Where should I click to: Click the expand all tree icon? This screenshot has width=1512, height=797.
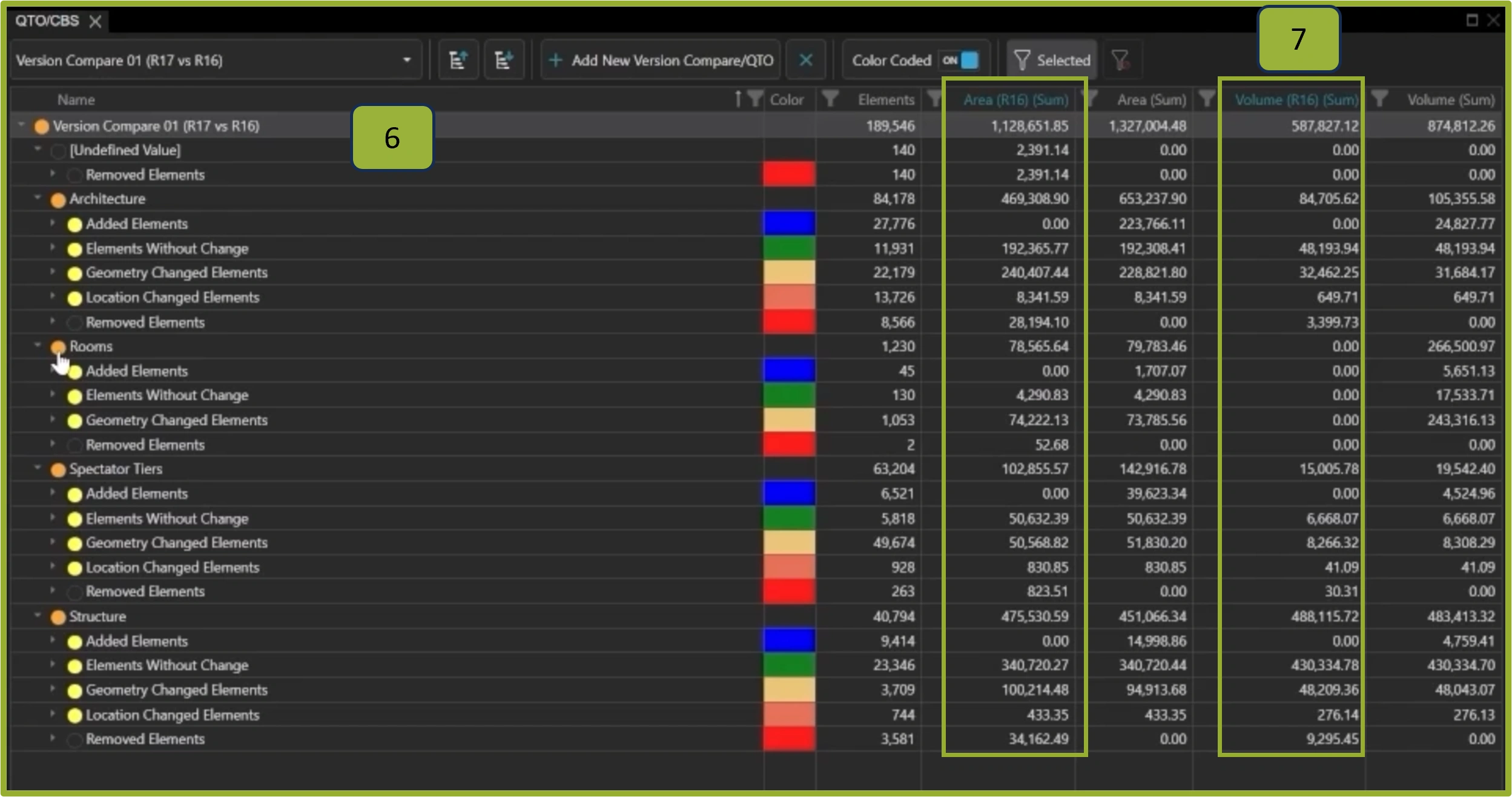(503, 60)
